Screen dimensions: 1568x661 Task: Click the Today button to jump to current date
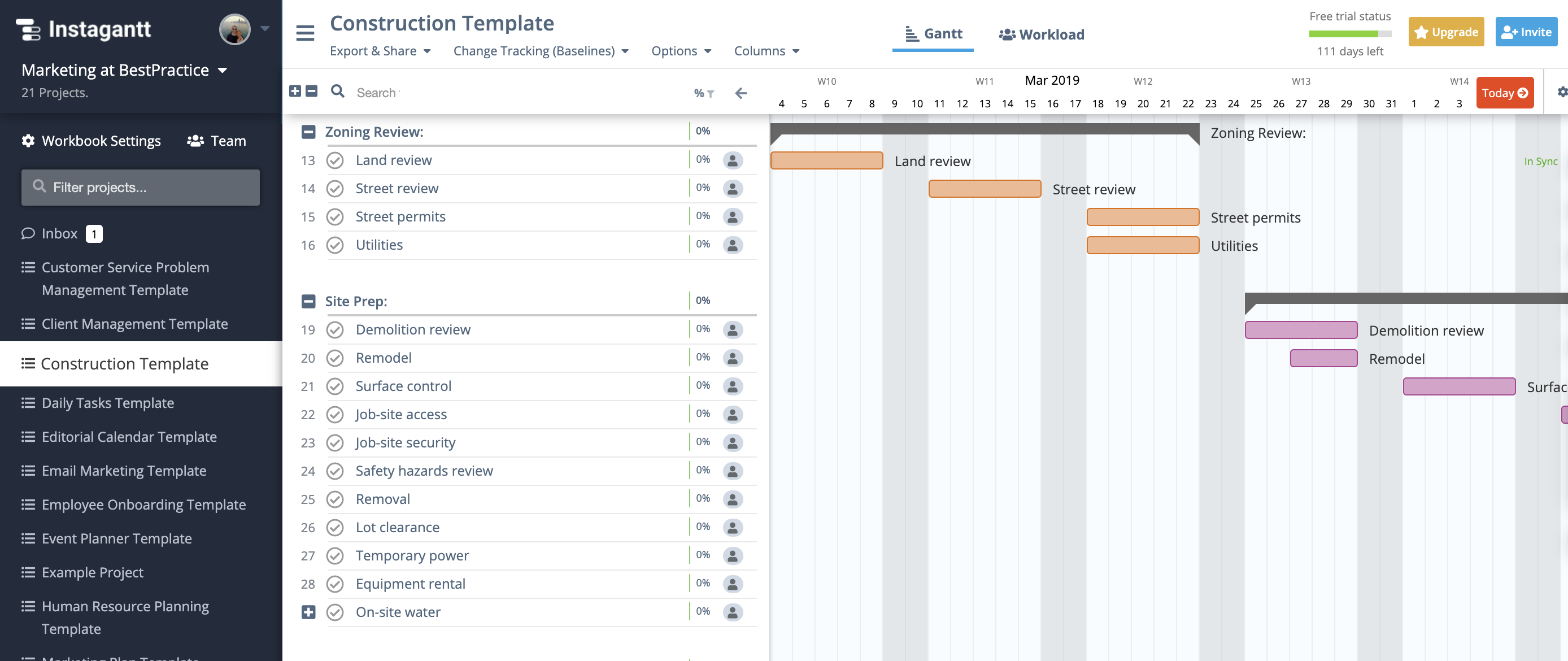tap(1505, 92)
